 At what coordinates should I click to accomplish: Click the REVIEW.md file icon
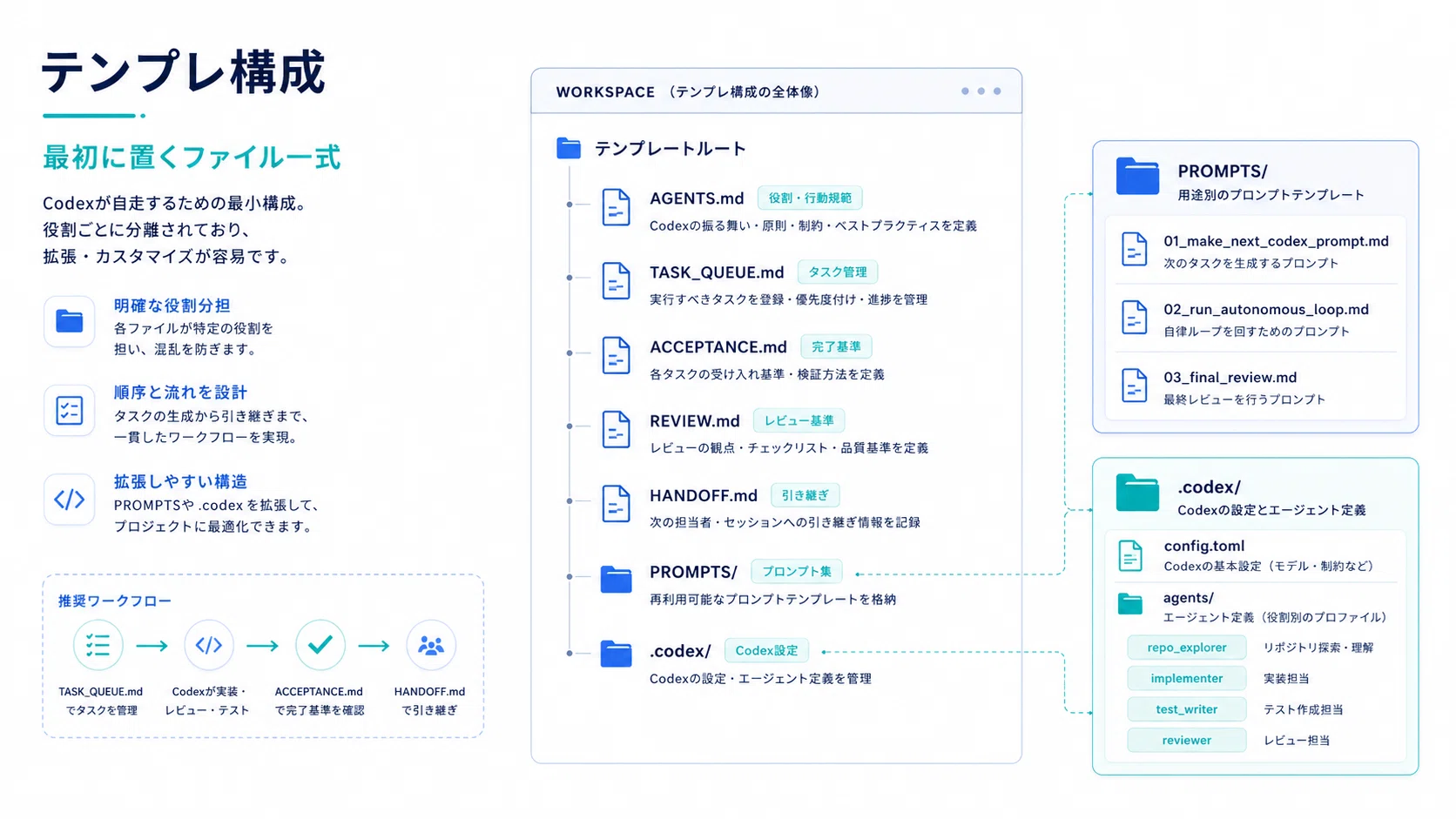point(616,430)
